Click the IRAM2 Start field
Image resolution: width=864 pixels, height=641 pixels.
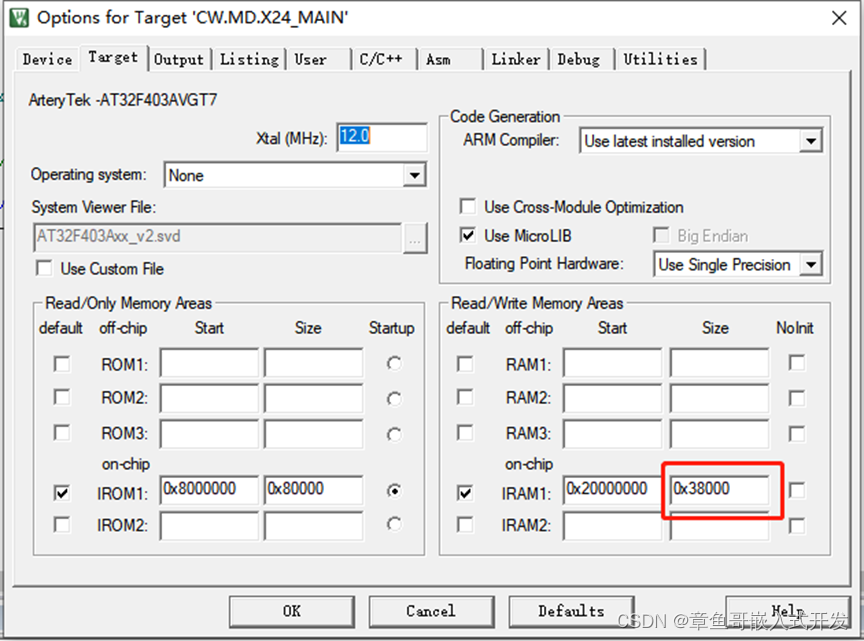[x=612, y=526]
